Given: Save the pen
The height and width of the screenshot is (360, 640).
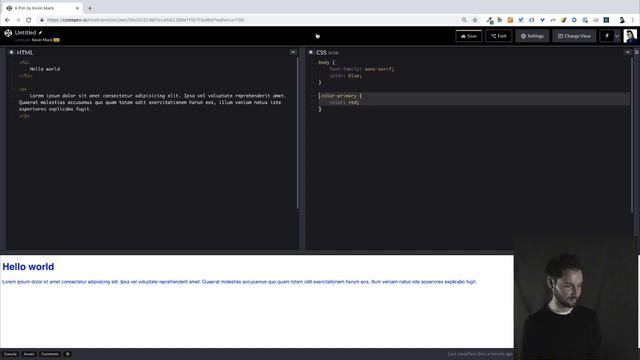Looking at the screenshot, I should tap(468, 36).
